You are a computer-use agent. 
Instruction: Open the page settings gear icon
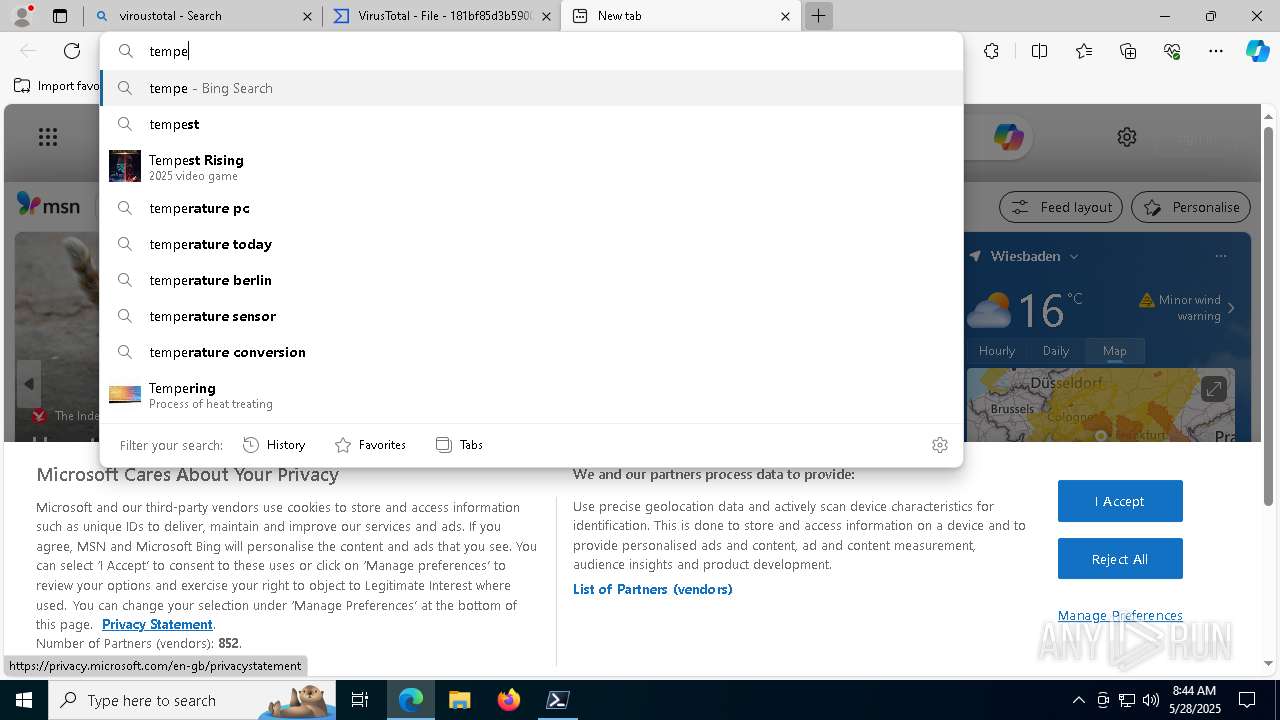pyautogui.click(x=1127, y=137)
